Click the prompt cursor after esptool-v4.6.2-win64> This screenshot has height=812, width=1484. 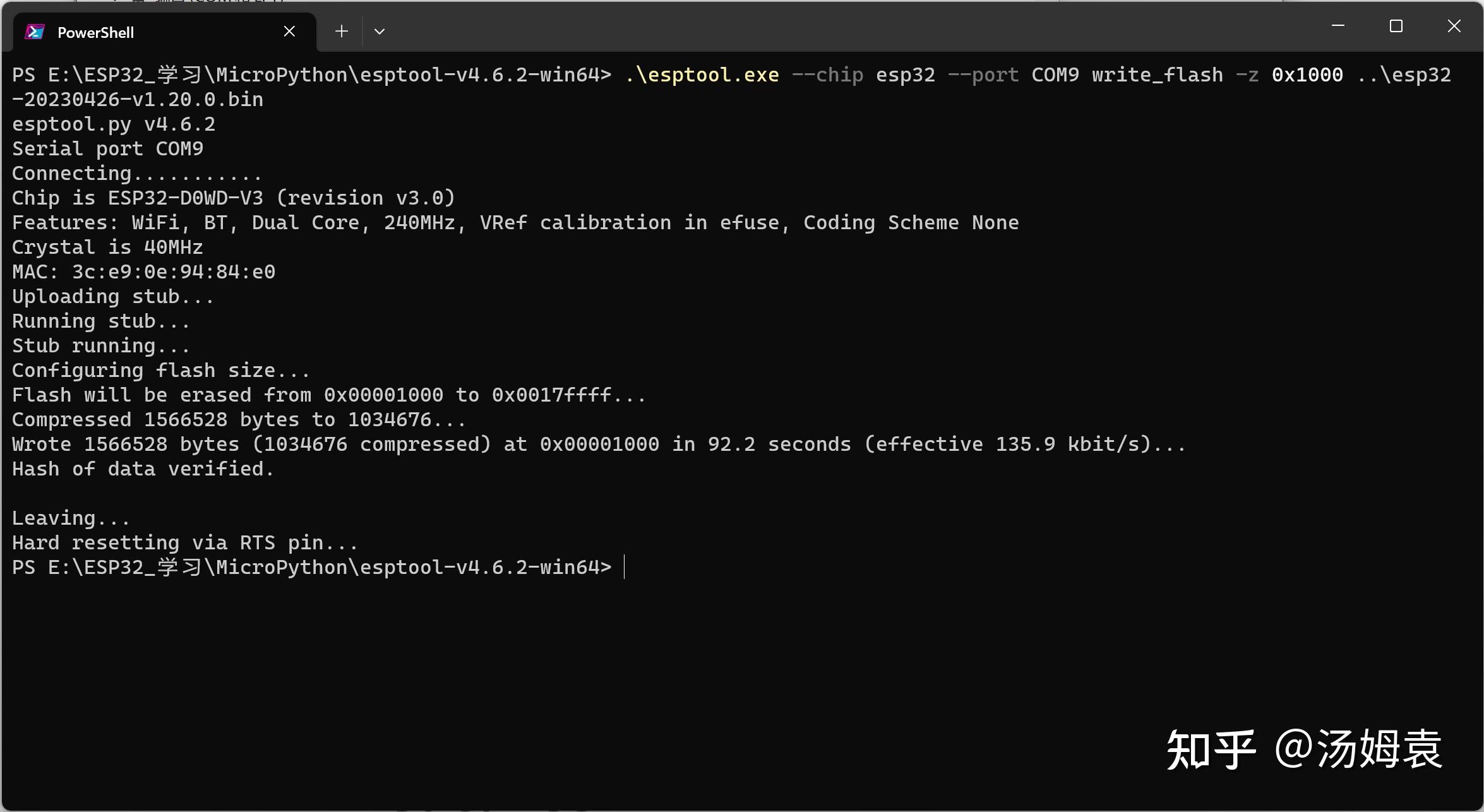point(624,567)
